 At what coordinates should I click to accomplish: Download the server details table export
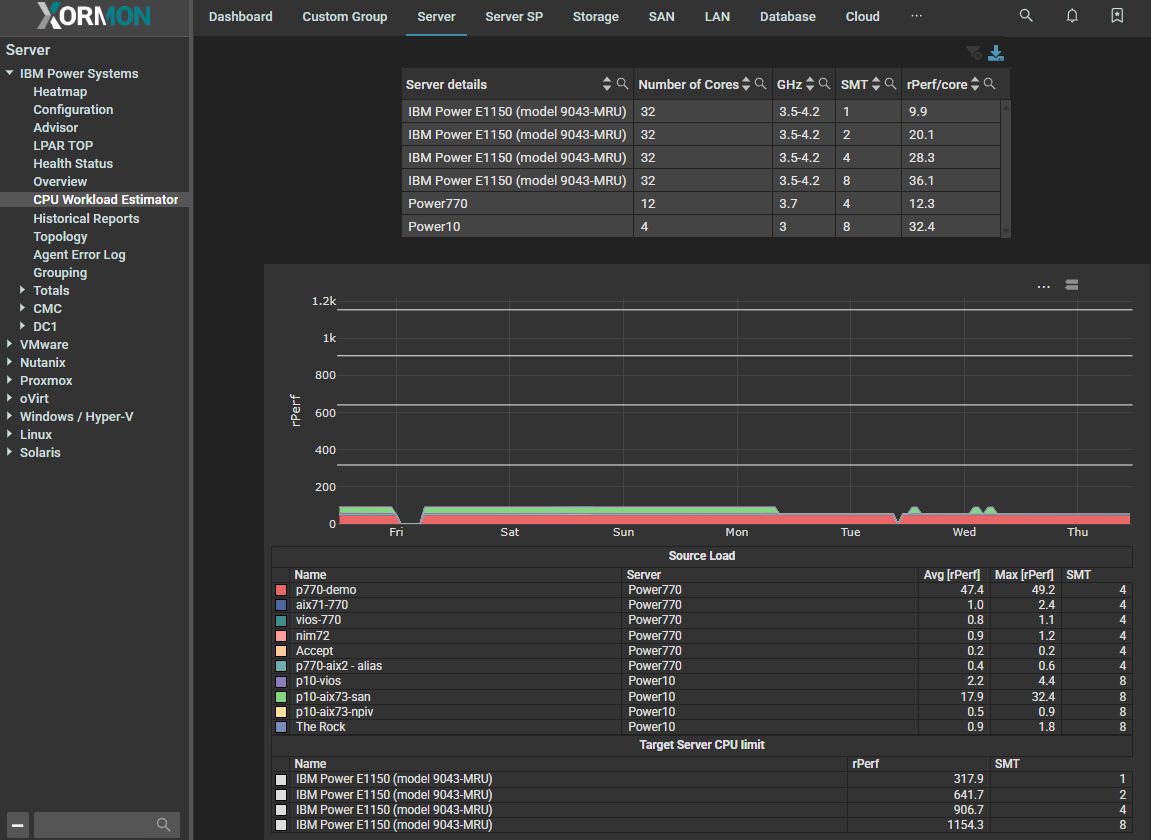(996, 54)
